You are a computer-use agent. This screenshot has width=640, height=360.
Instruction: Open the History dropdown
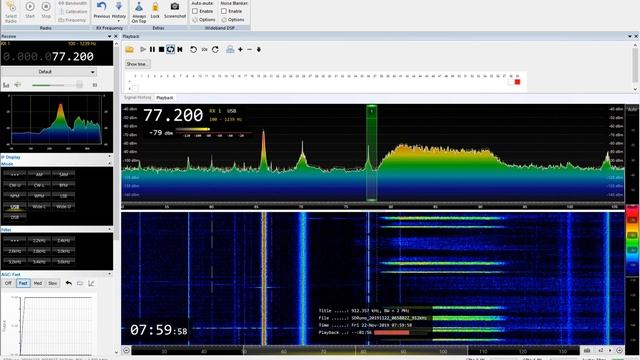[x=119, y=11]
